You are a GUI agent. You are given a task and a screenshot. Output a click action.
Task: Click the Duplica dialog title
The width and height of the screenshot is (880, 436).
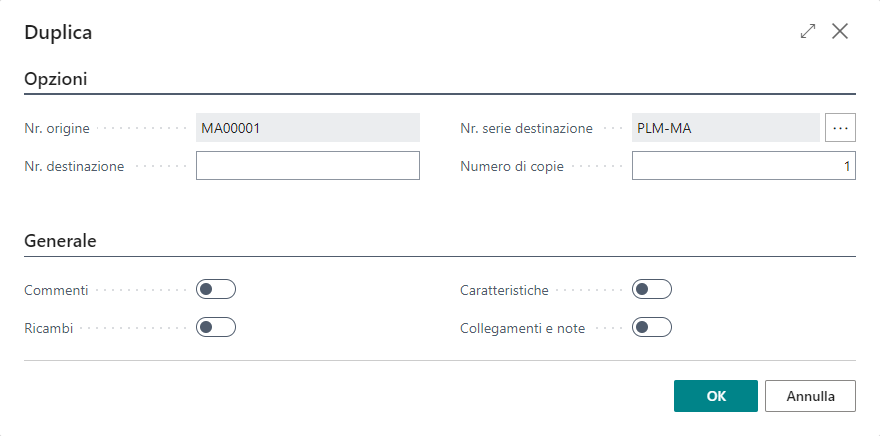pos(58,33)
